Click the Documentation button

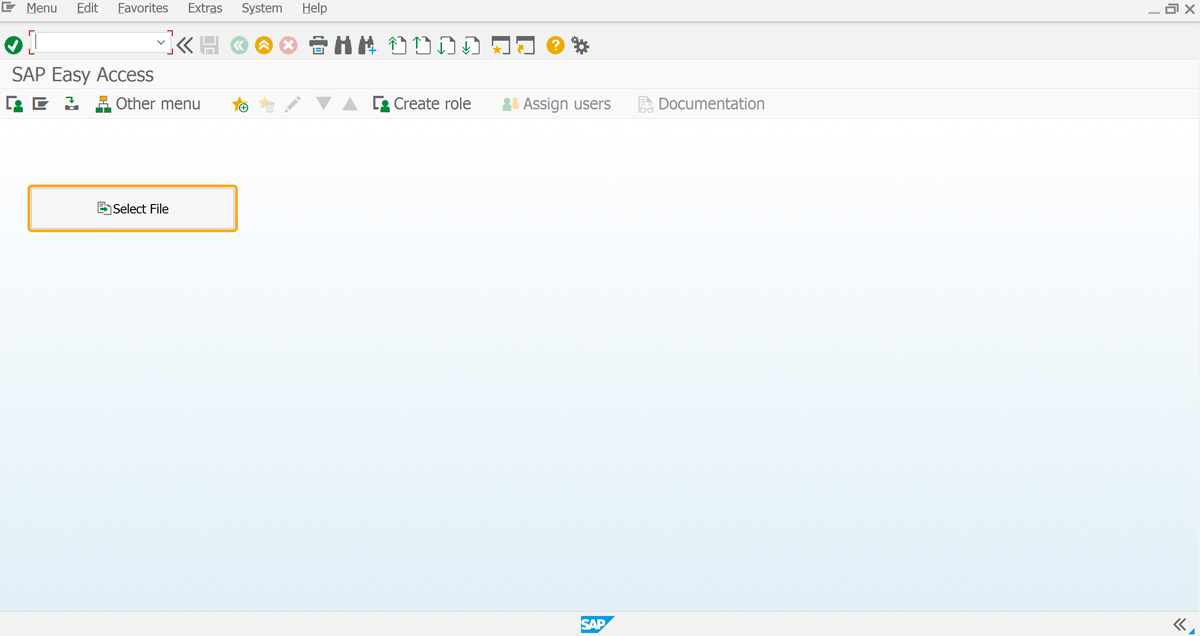point(701,104)
